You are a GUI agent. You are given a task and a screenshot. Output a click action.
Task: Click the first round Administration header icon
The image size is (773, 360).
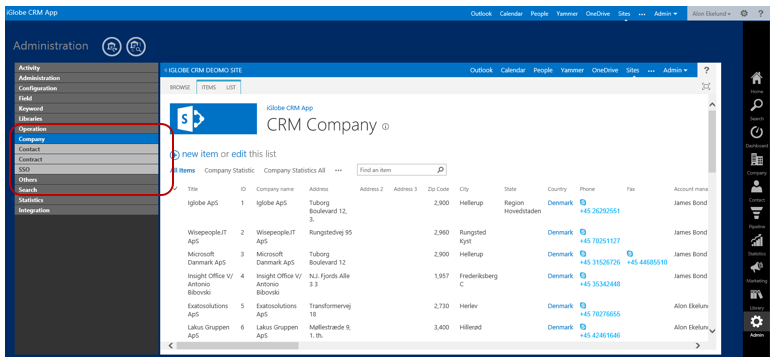[x=111, y=47]
